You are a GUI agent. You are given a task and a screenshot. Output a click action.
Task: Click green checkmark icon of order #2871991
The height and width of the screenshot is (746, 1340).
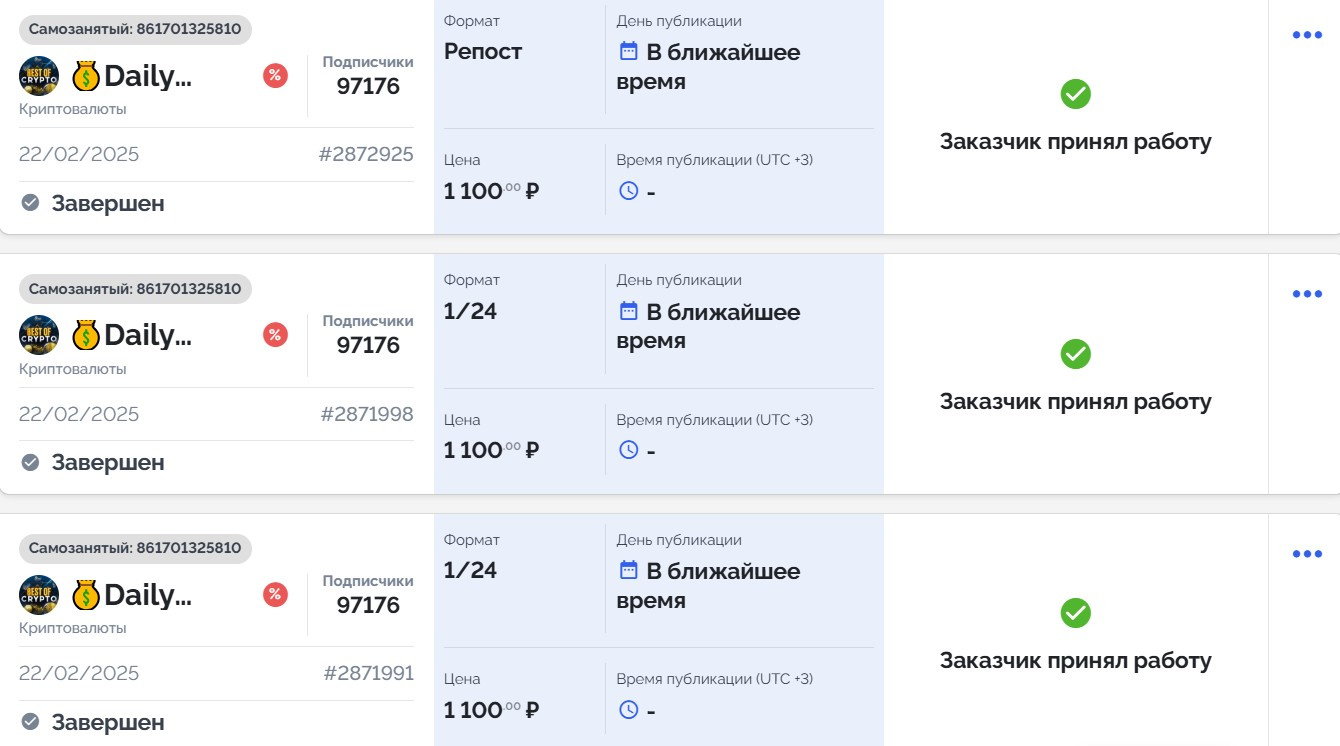point(1075,613)
